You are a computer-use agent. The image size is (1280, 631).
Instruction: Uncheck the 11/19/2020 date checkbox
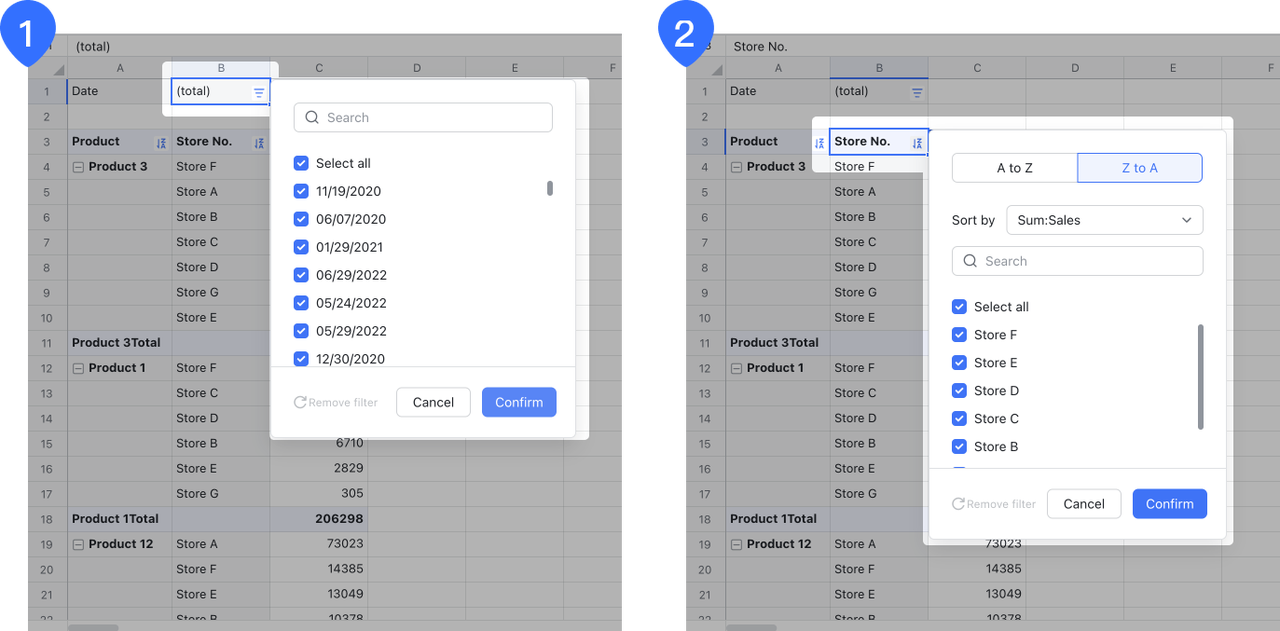[x=301, y=191]
